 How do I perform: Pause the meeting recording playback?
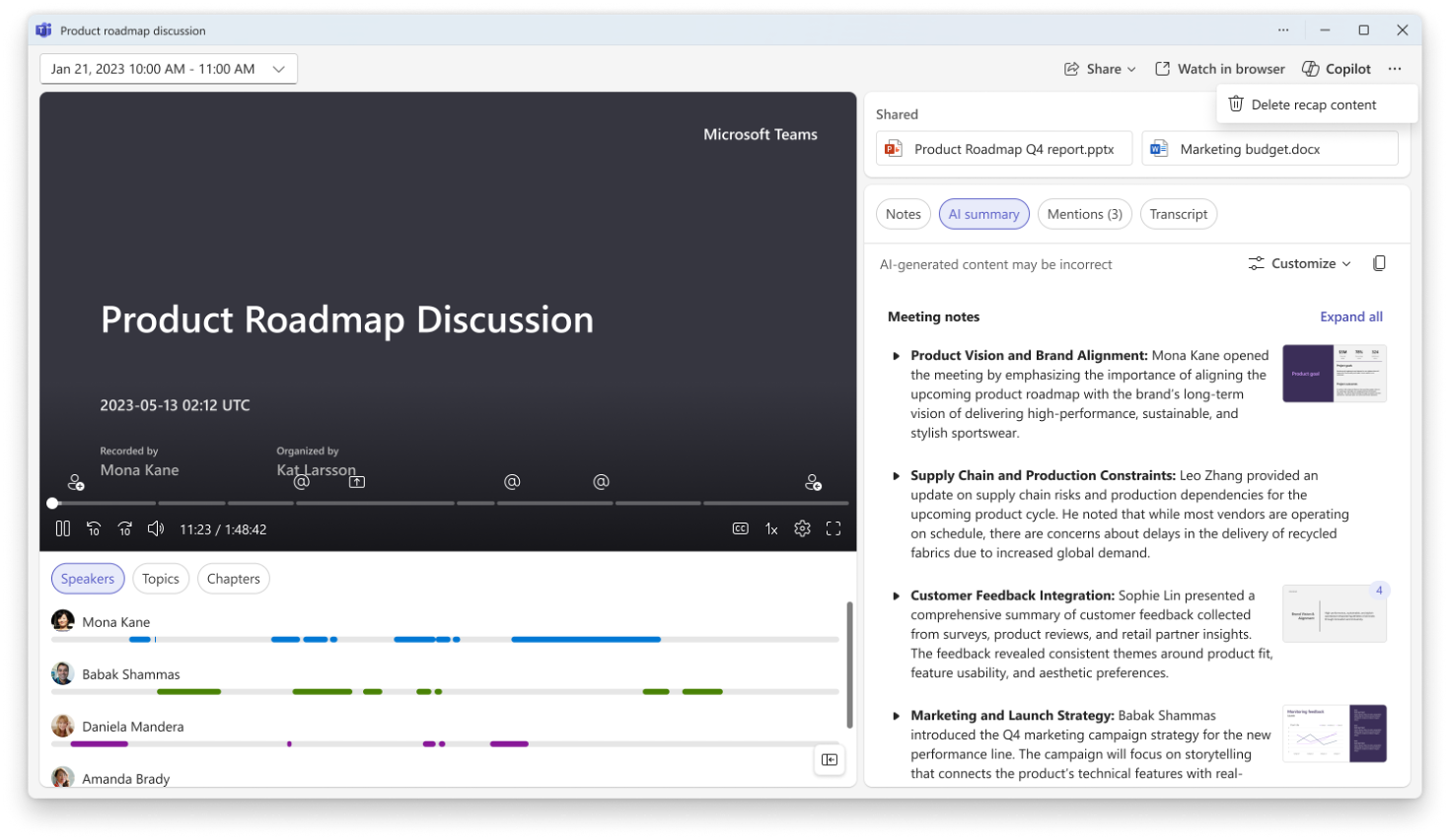click(63, 529)
